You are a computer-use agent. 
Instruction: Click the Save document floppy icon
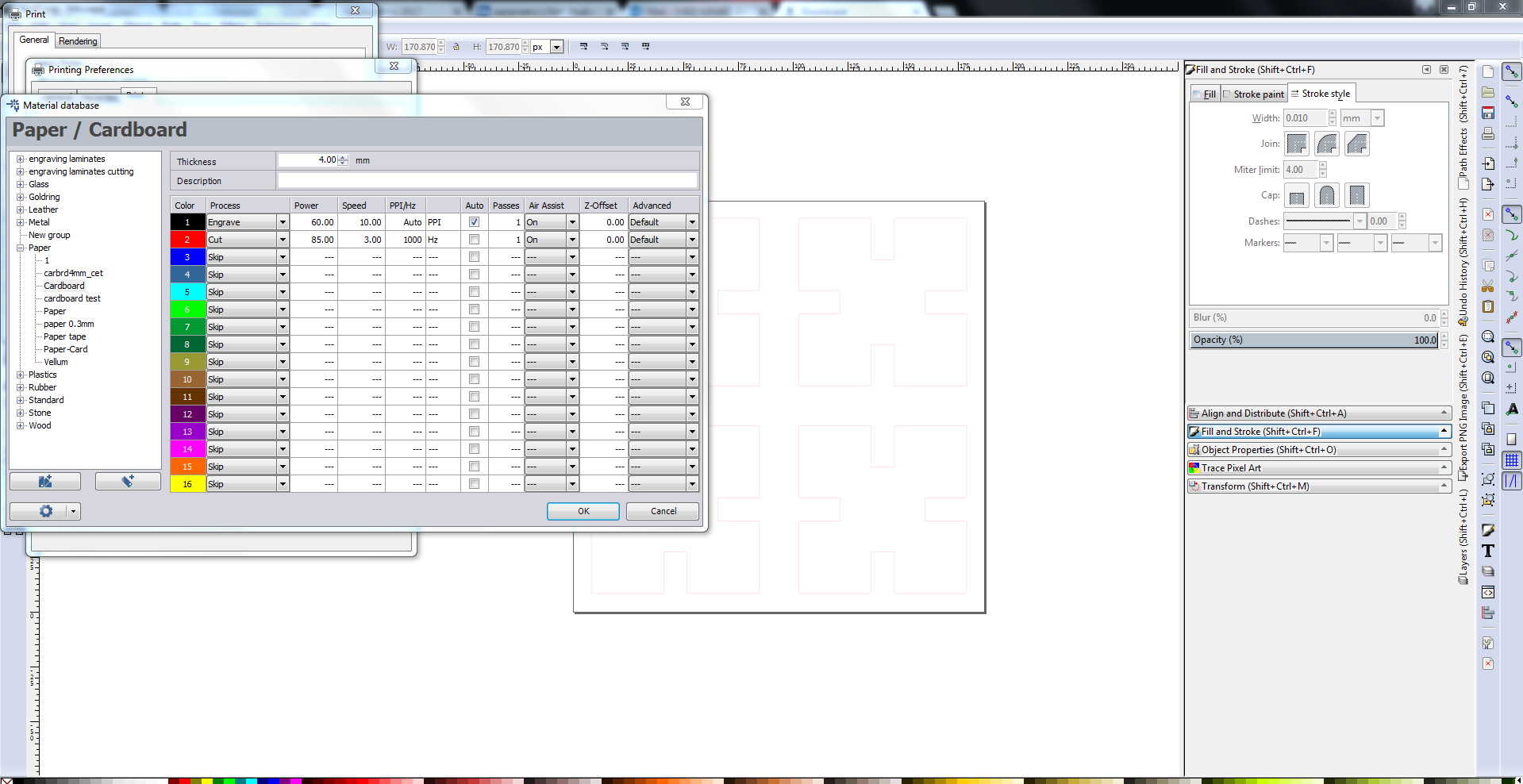coord(1488,113)
